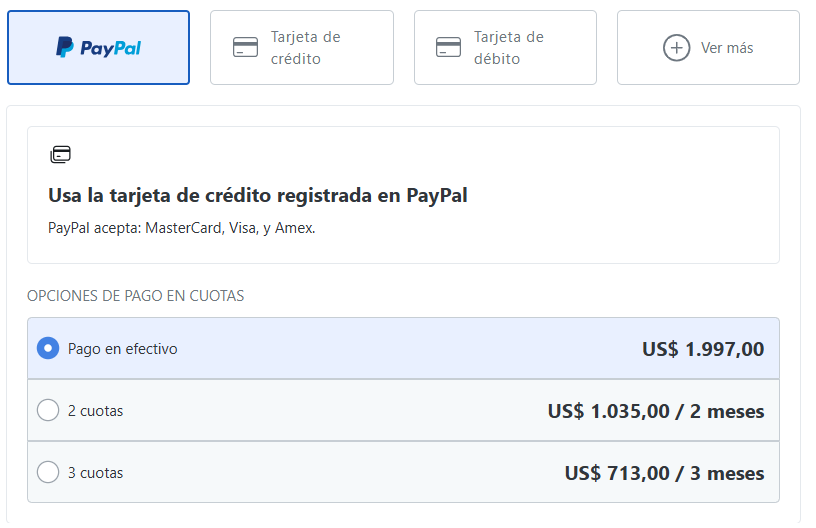Click the PayPal logo icon
816x528 pixels.
click(x=98, y=47)
